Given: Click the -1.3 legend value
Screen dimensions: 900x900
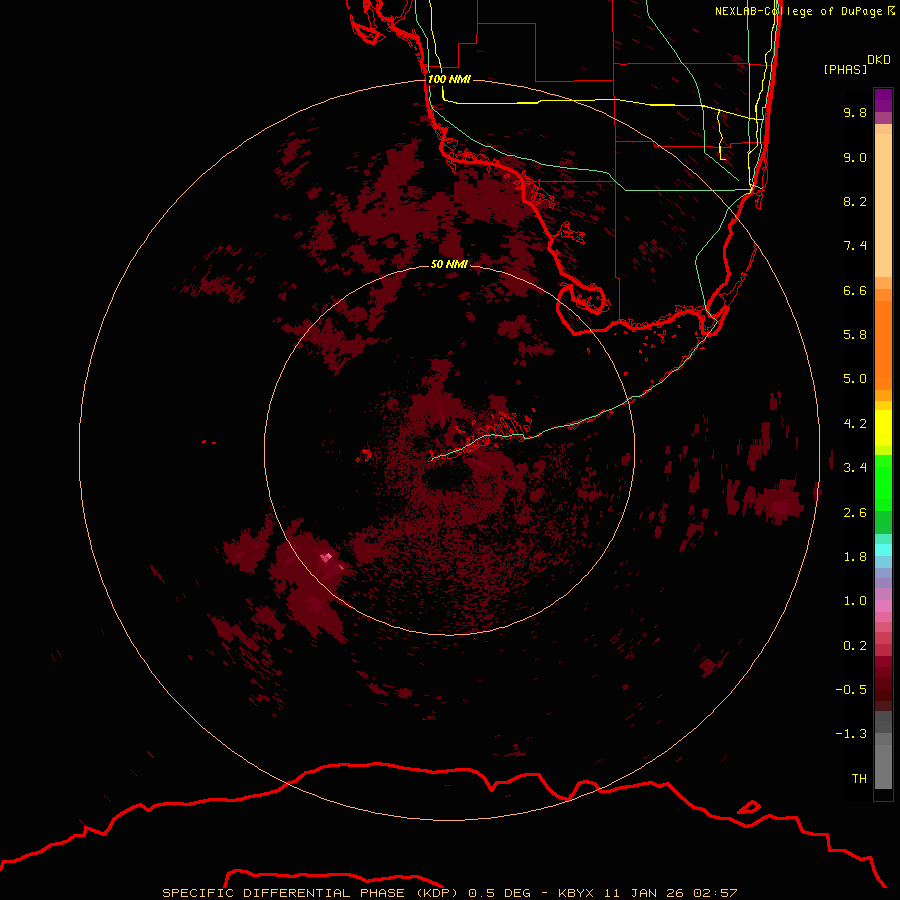Looking at the screenshot, I should (851, 734).
